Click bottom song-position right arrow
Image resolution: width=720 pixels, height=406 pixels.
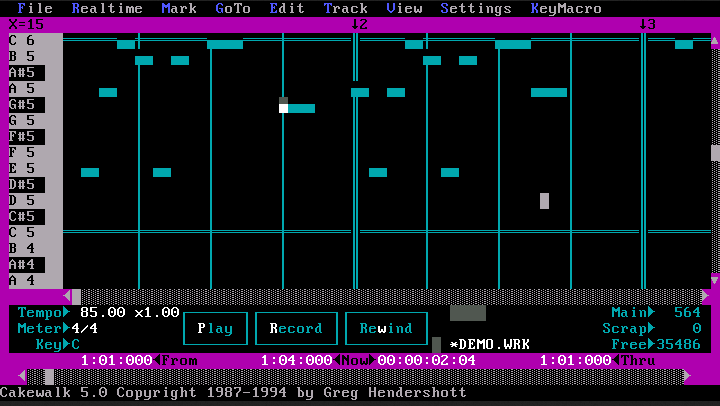688,377
